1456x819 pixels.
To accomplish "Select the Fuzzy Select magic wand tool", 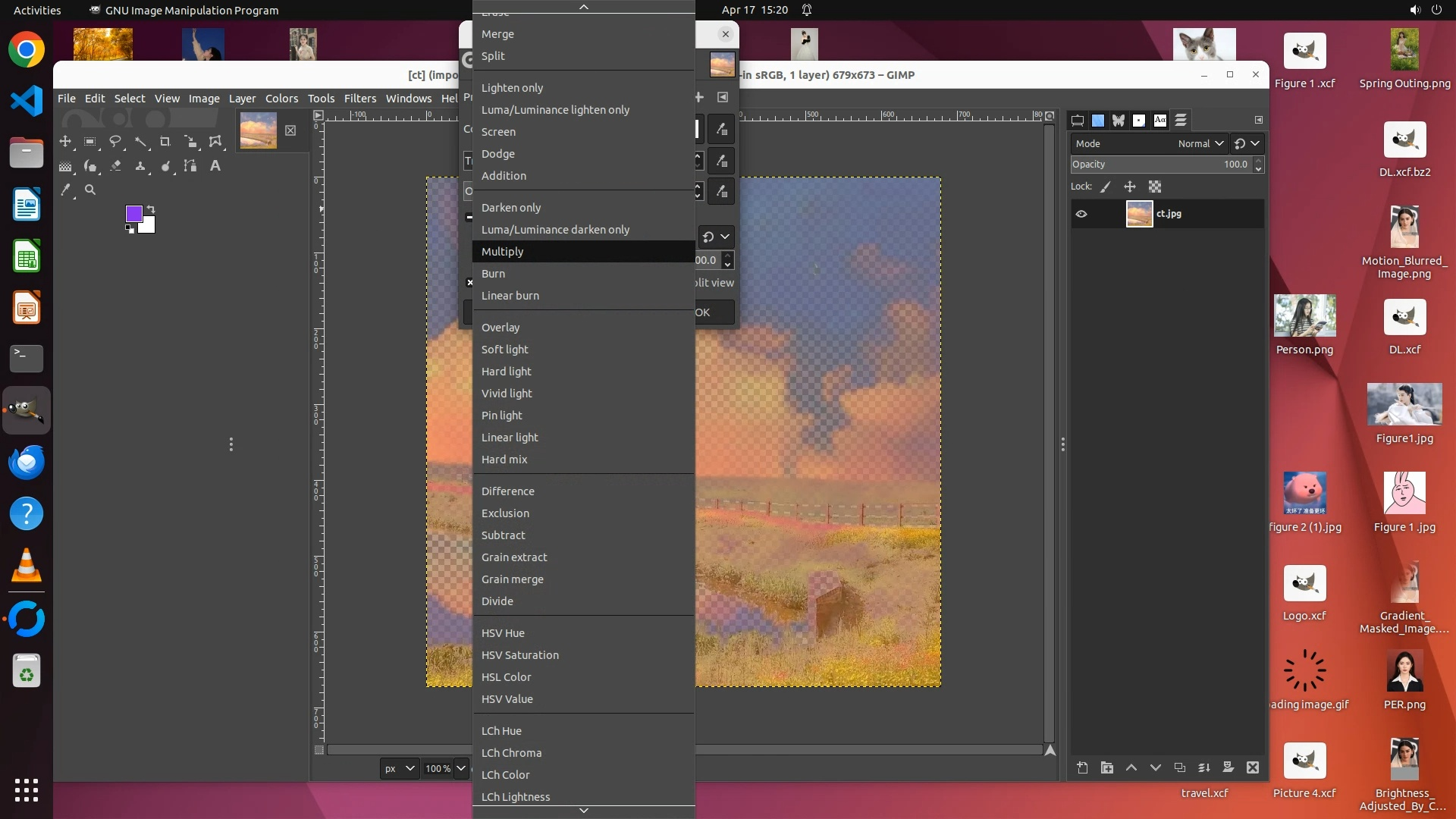I will 140,142.
